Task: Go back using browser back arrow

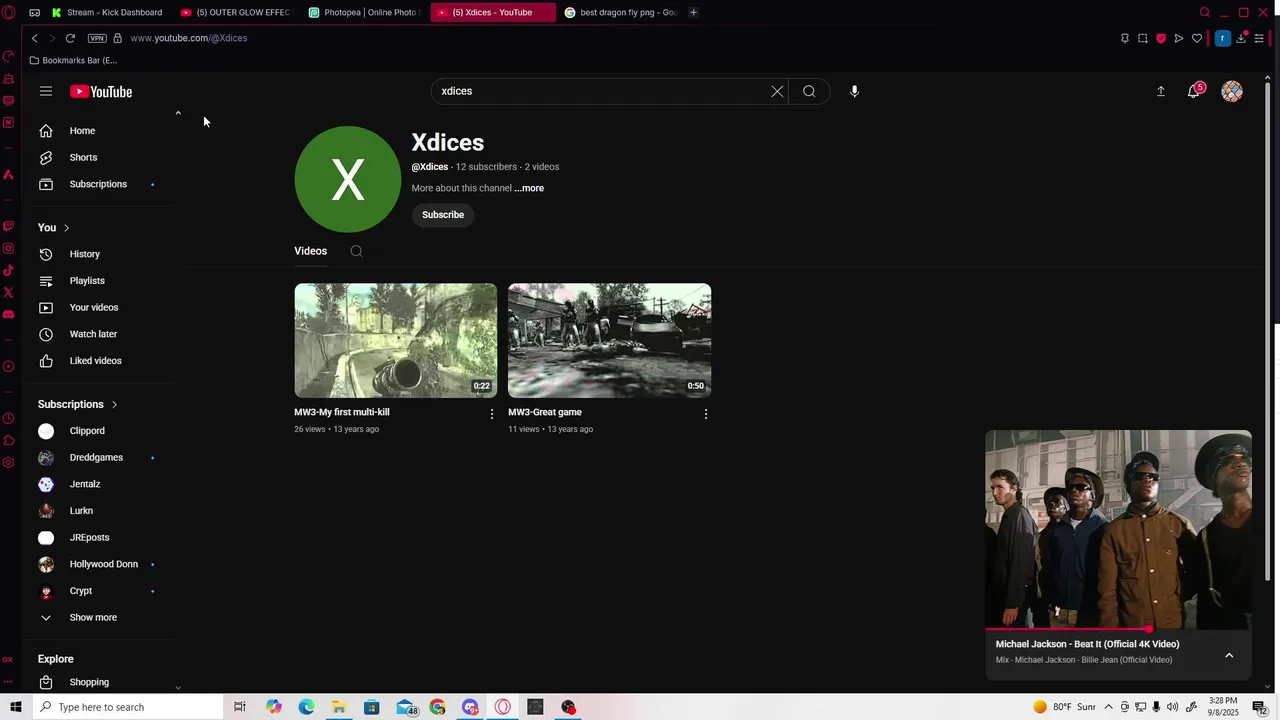Action: click(x=34, y=38)
